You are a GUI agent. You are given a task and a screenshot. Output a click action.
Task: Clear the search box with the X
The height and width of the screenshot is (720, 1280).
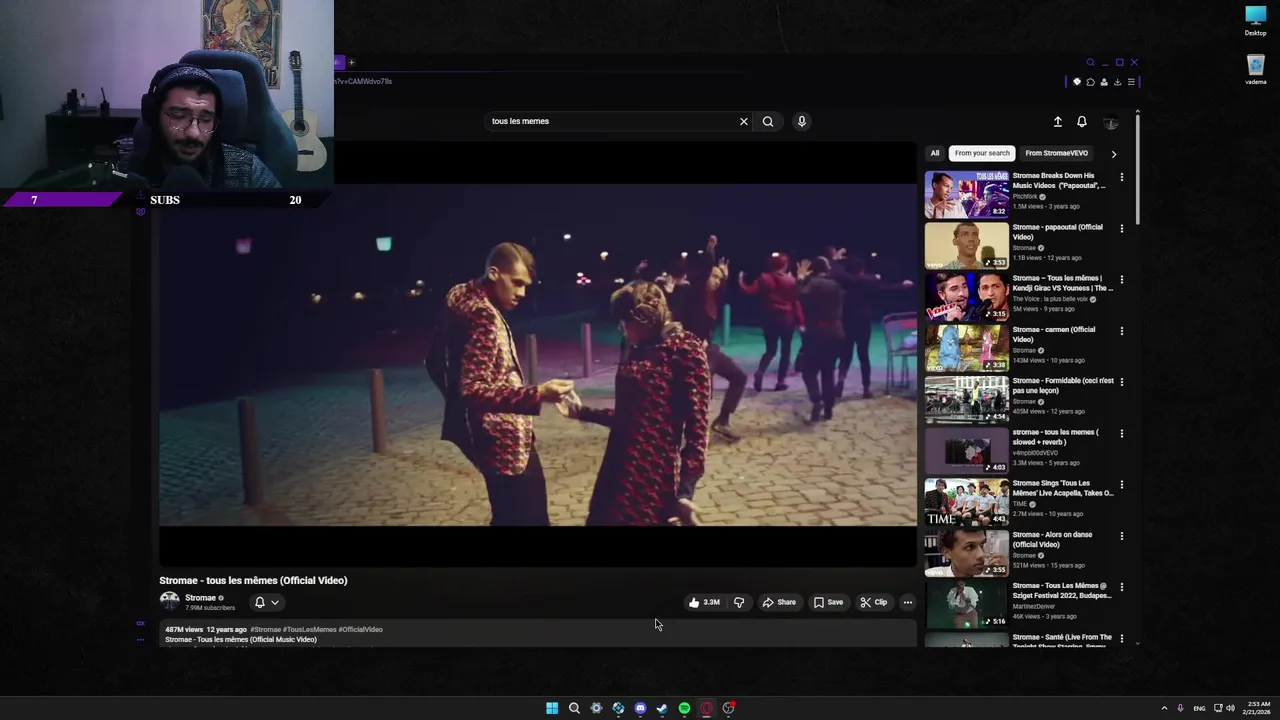click(x=744, y=121)
